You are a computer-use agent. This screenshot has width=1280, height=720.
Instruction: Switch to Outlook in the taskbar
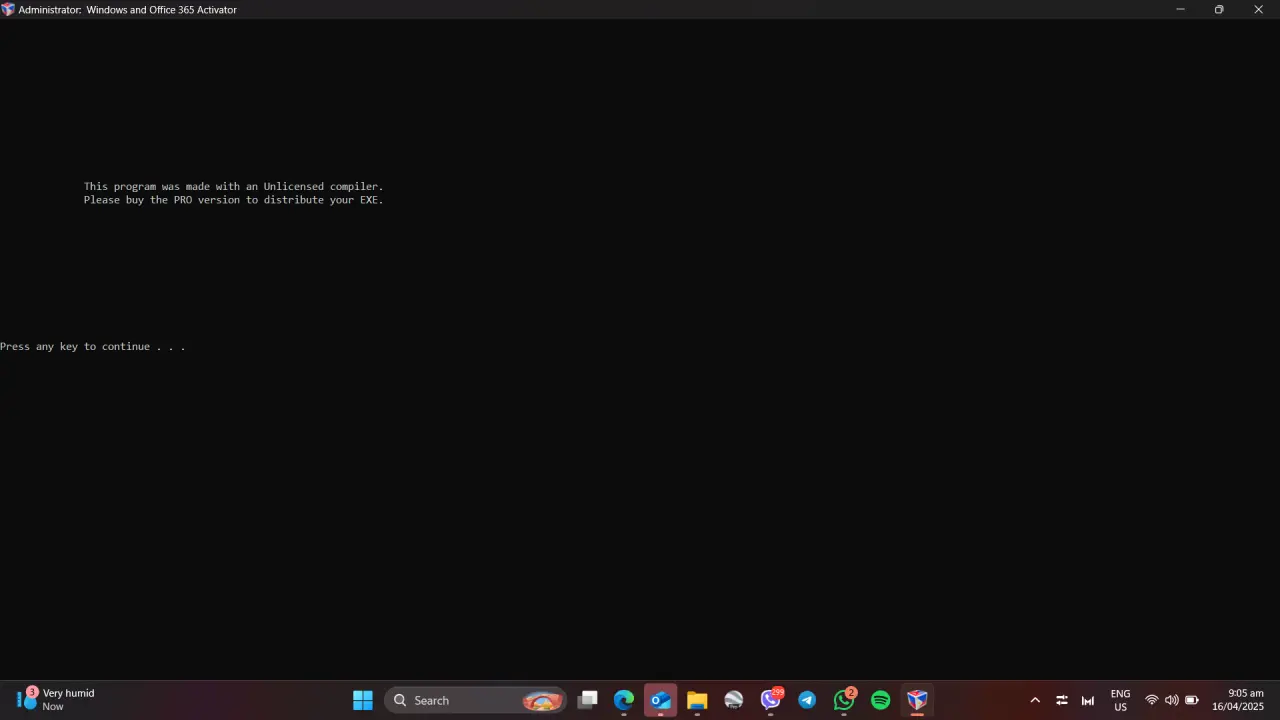[661, 700]
